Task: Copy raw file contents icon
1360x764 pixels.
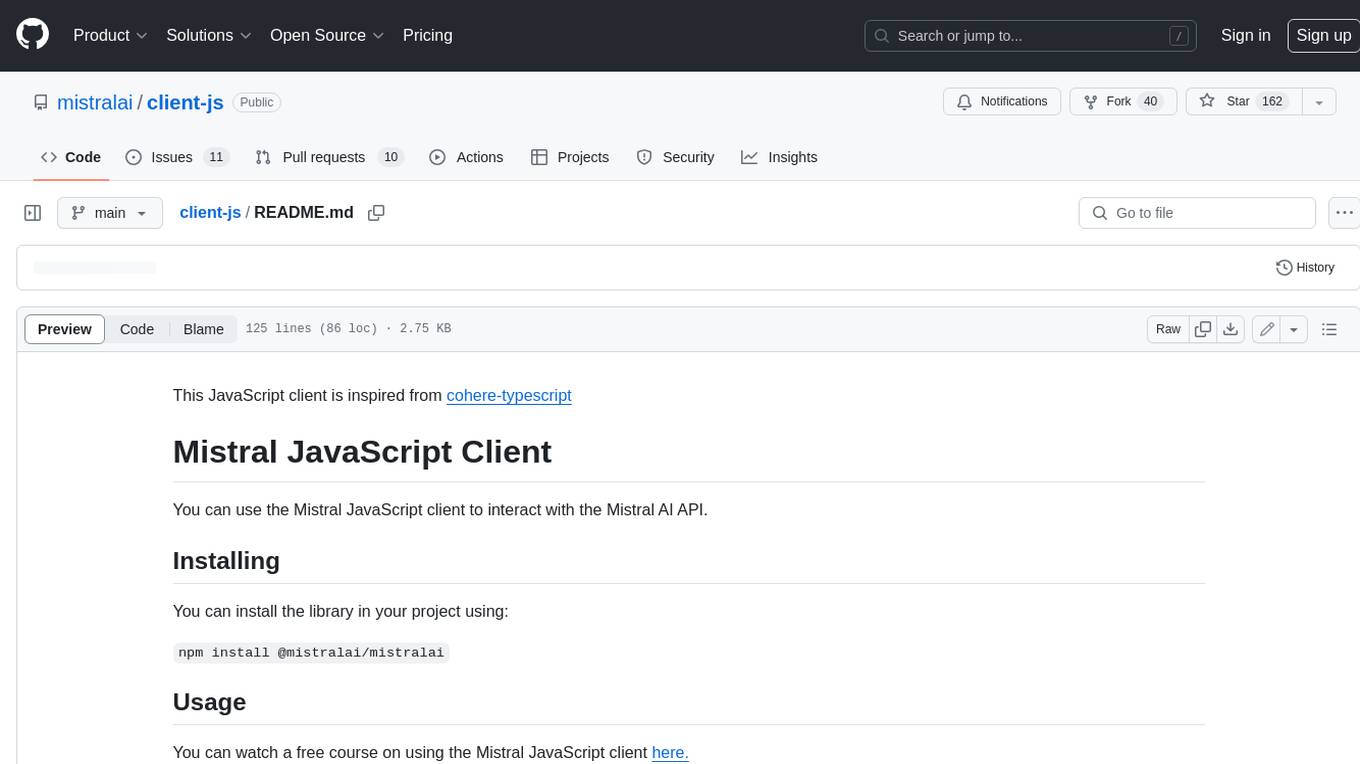Action: coord(1203,329)
